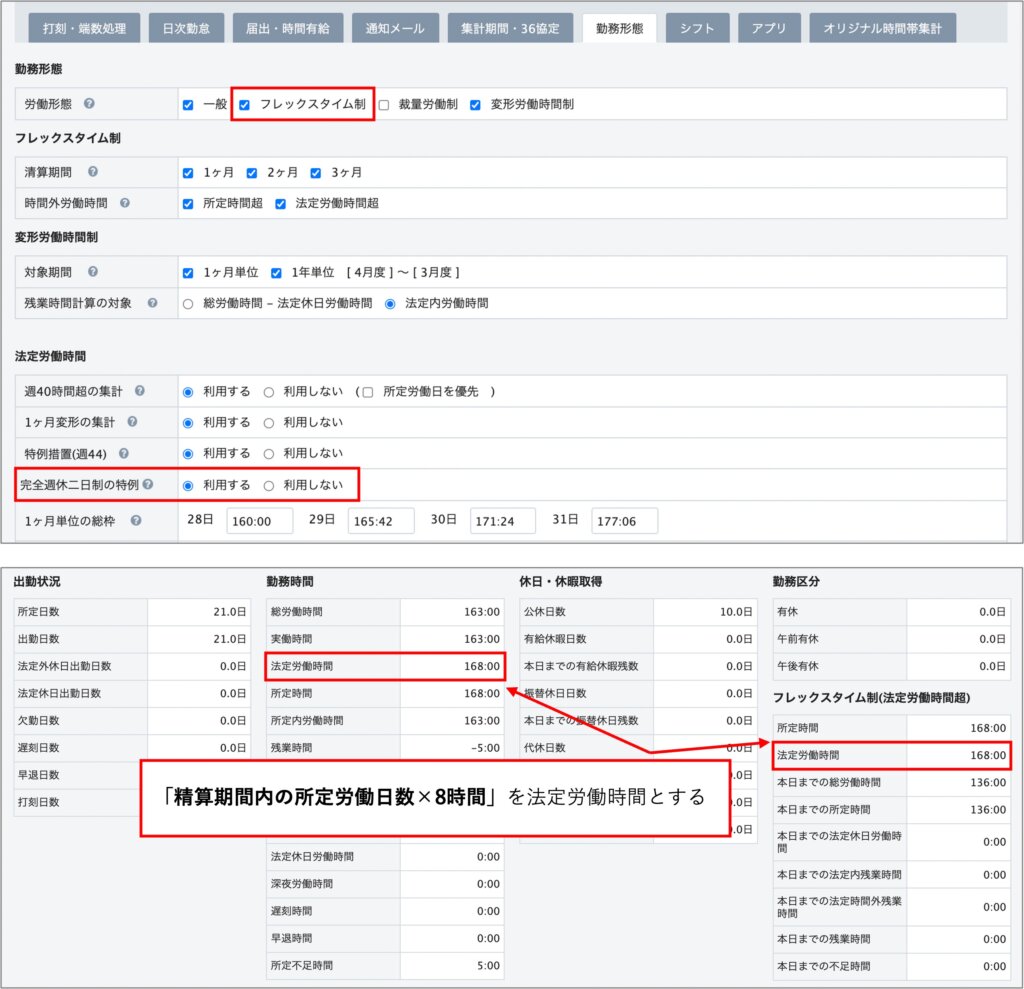Viewport: 1024px width, 989px height.
Task: Enable the 裁量労働制 checkbox
Action: click(x=384, y=104)
